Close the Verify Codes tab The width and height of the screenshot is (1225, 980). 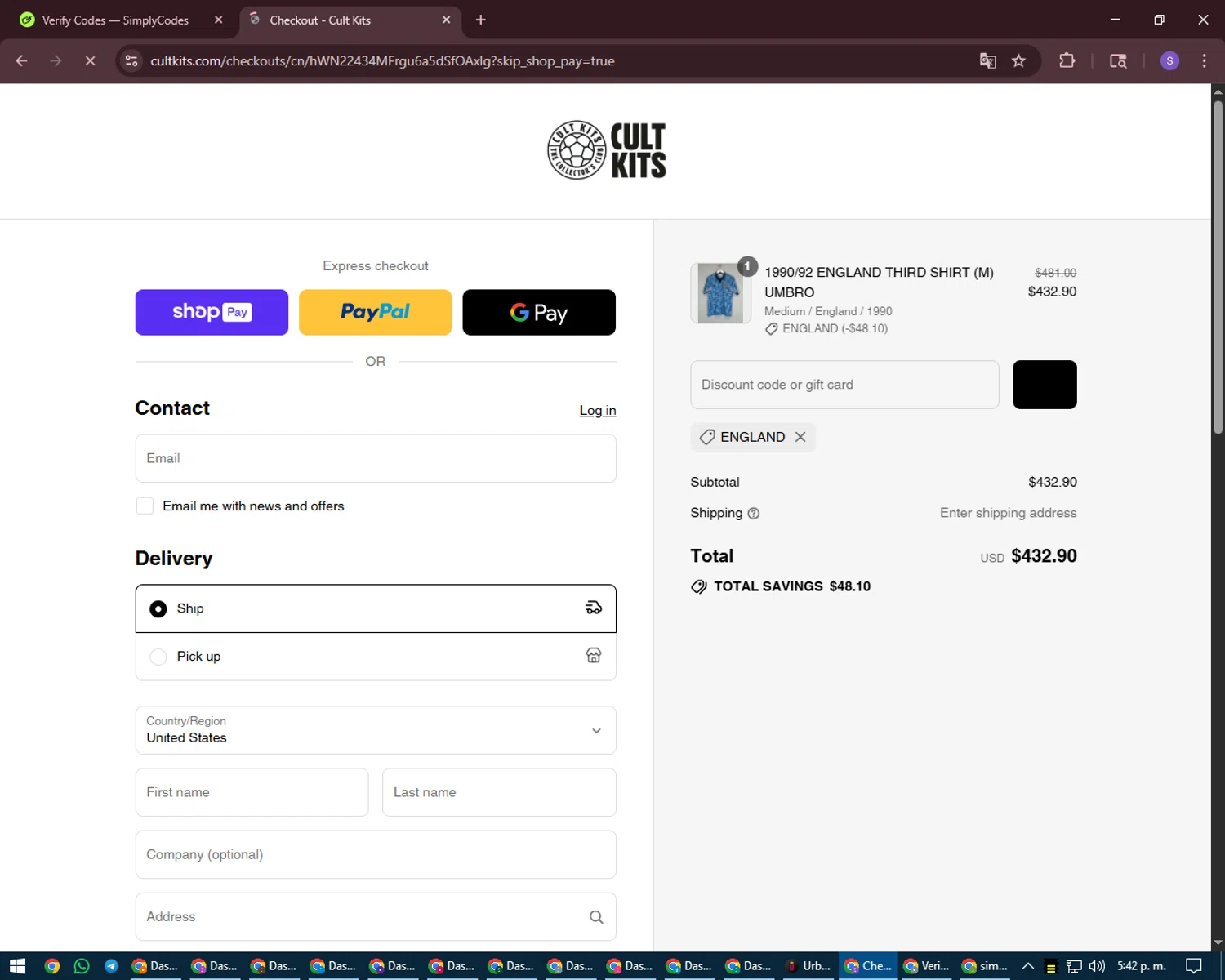point(218,20)
